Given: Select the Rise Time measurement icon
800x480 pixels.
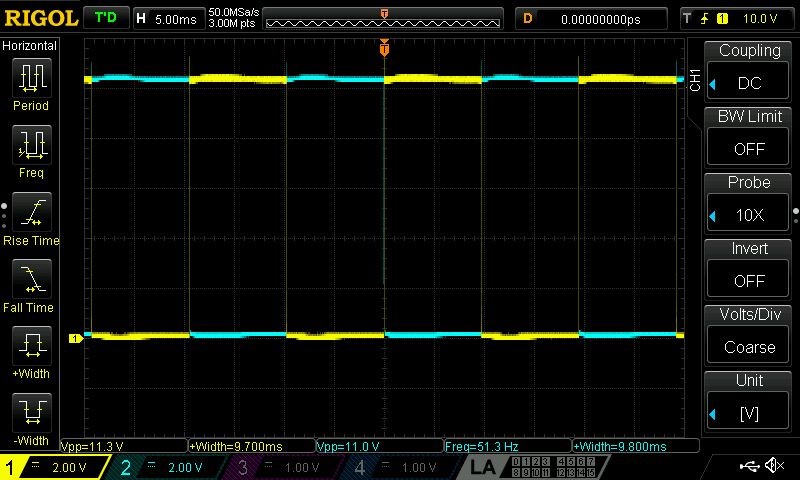Looking at the screenshot, I should [32, 212].
